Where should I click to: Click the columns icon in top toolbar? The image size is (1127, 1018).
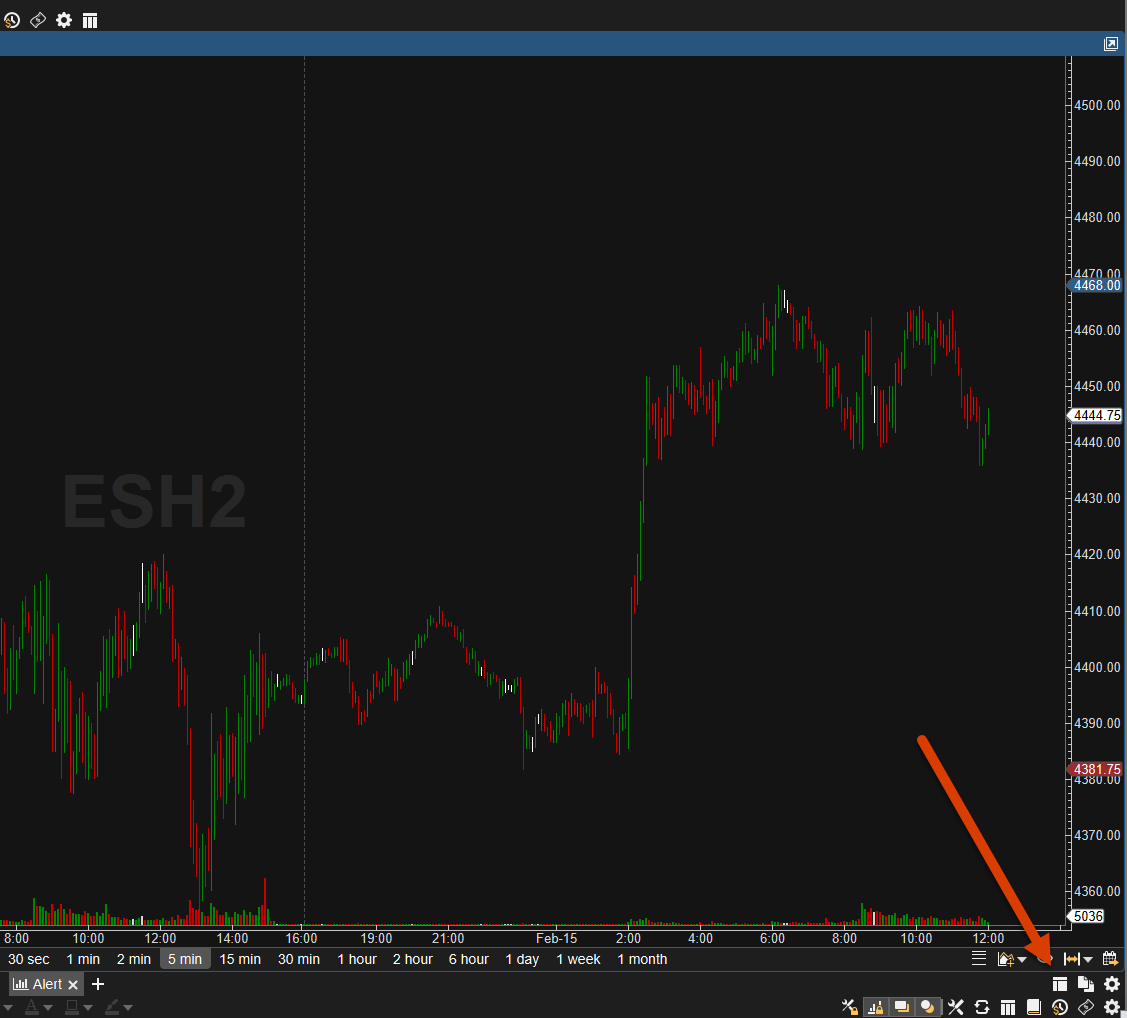[x=90, y=20]
